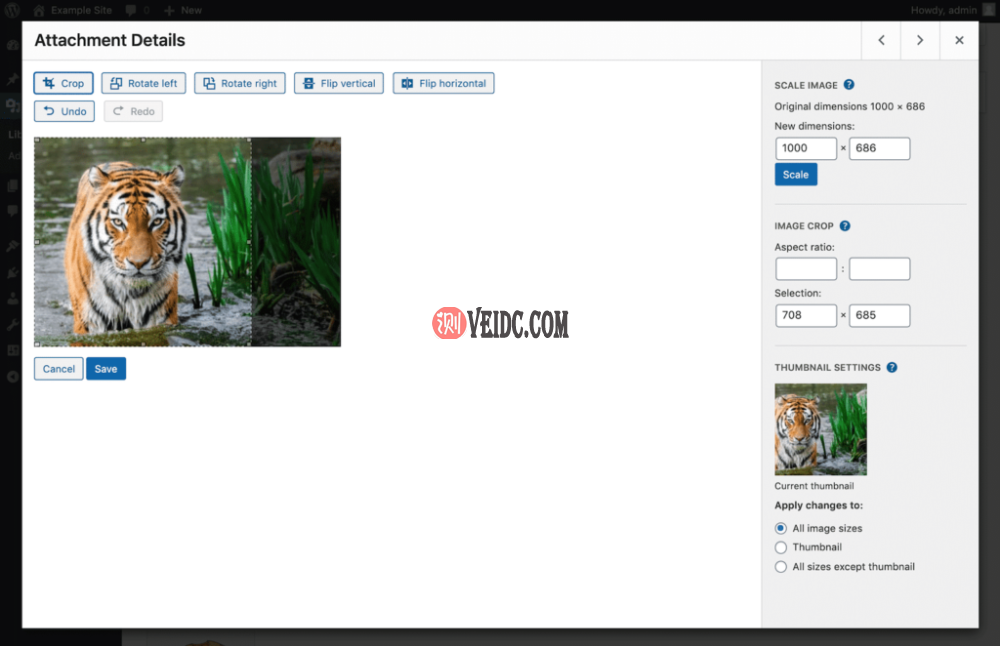Viewport: 1000px width, 646px height.
Task: Edit selection width field showing 708
Action: [x=805, y=315]
